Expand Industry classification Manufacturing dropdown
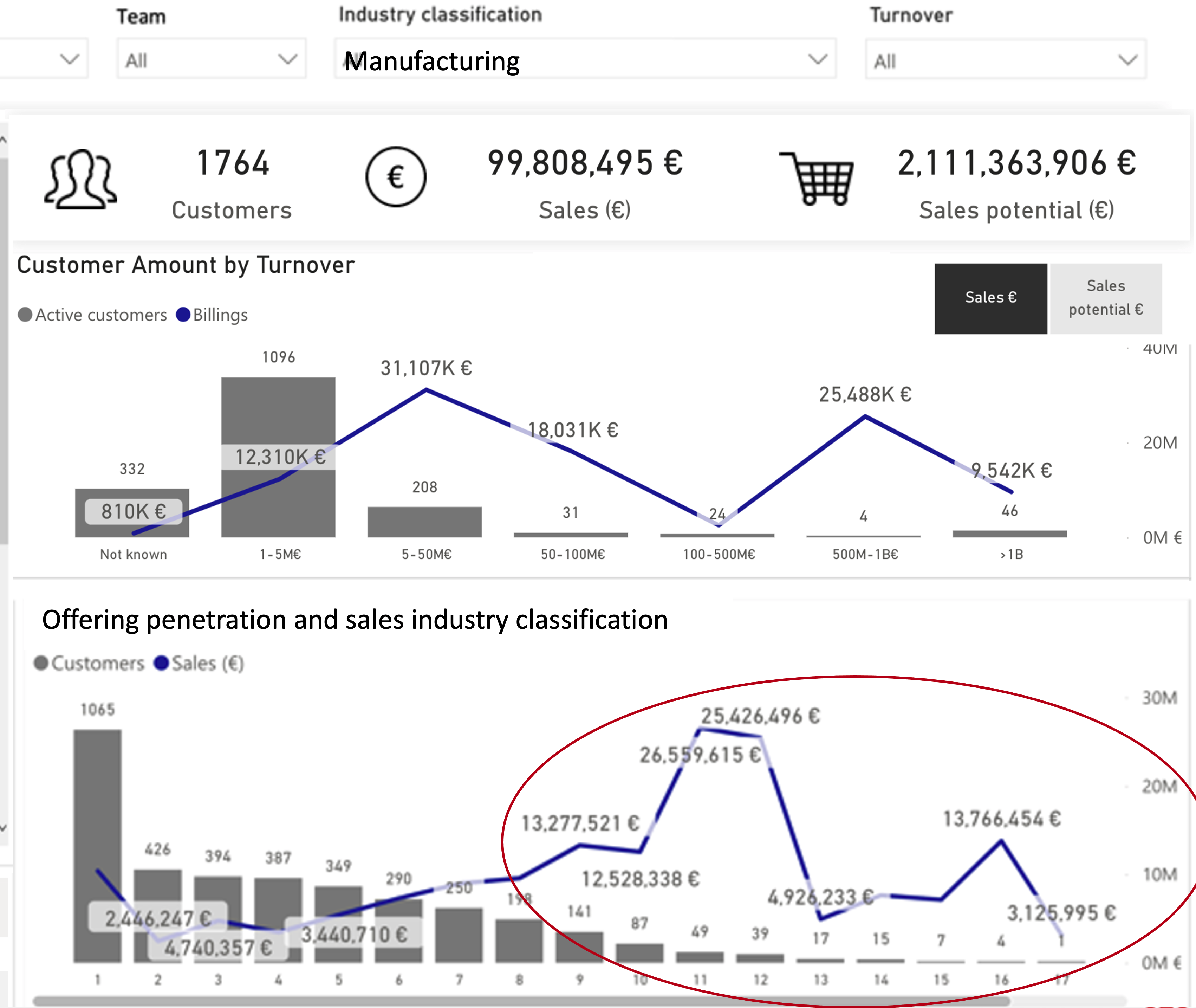 (585, 59)
